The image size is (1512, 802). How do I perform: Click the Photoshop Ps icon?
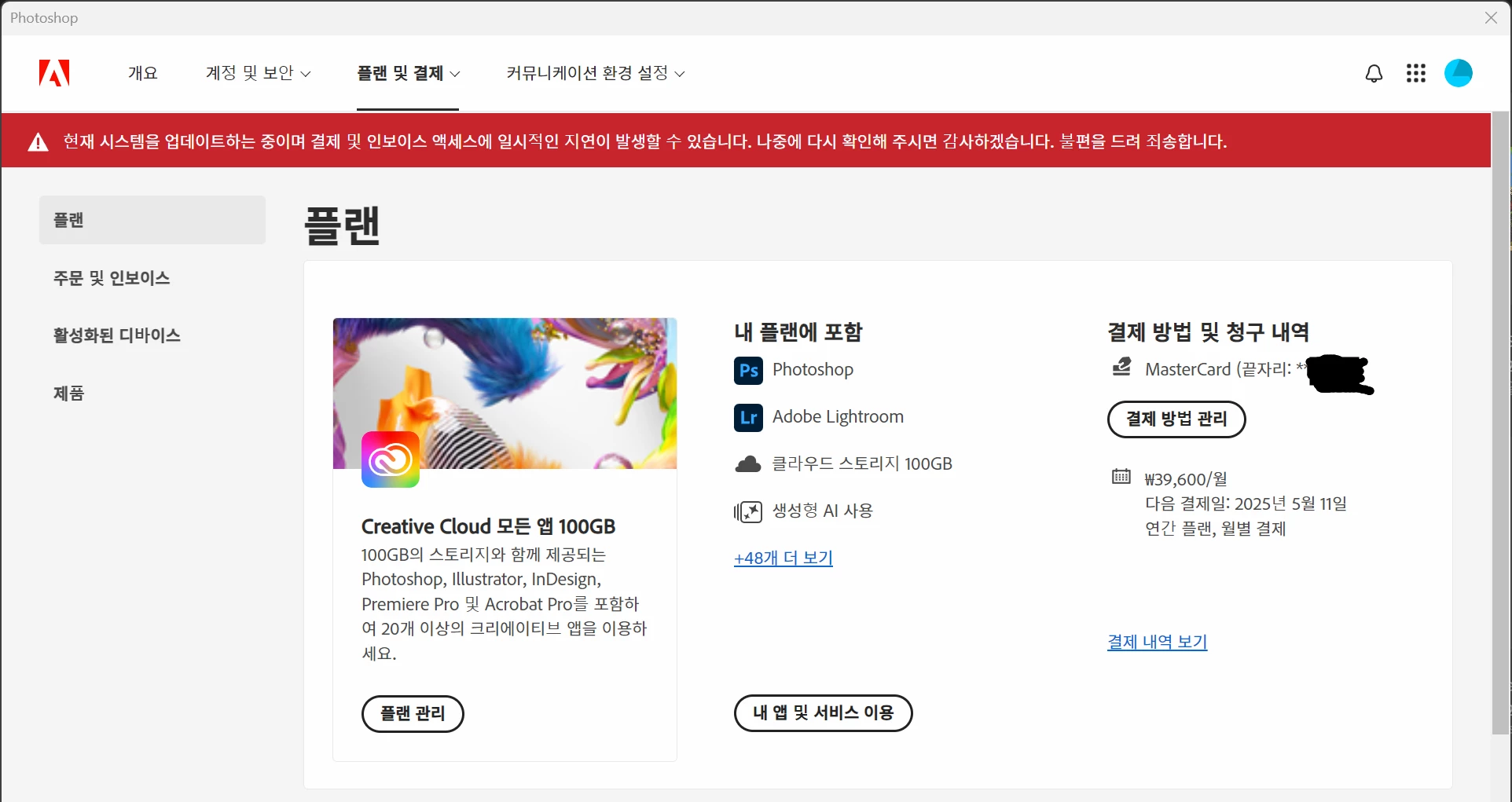(x=748, y=371)
